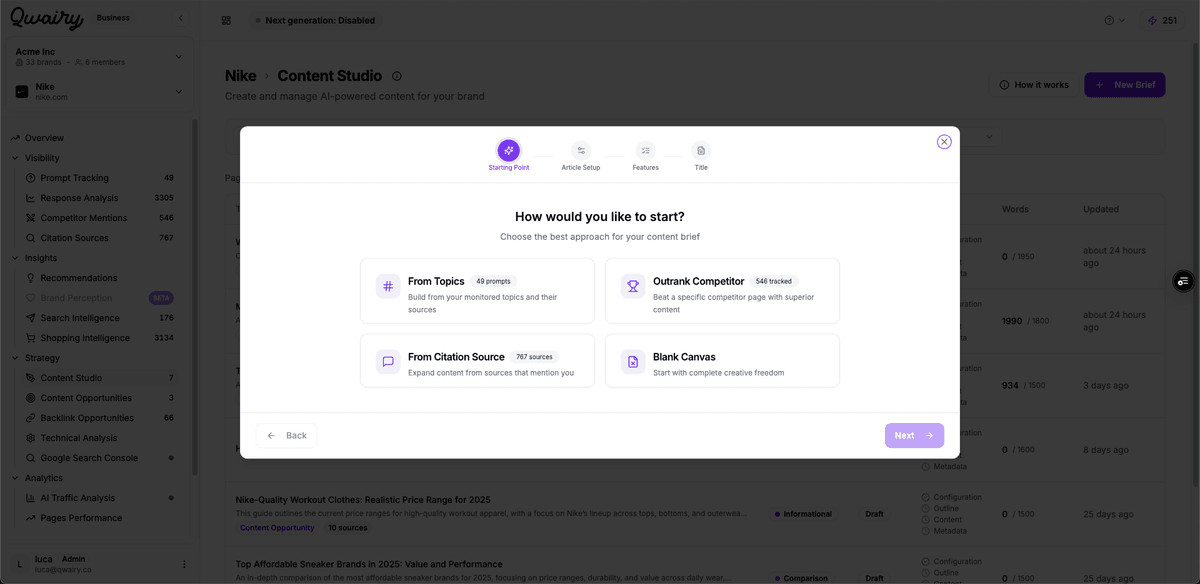This screenshot has width=1200, height=584.
Task: Expand the Acme Inc organization dropdown
Action: point(179,57)
